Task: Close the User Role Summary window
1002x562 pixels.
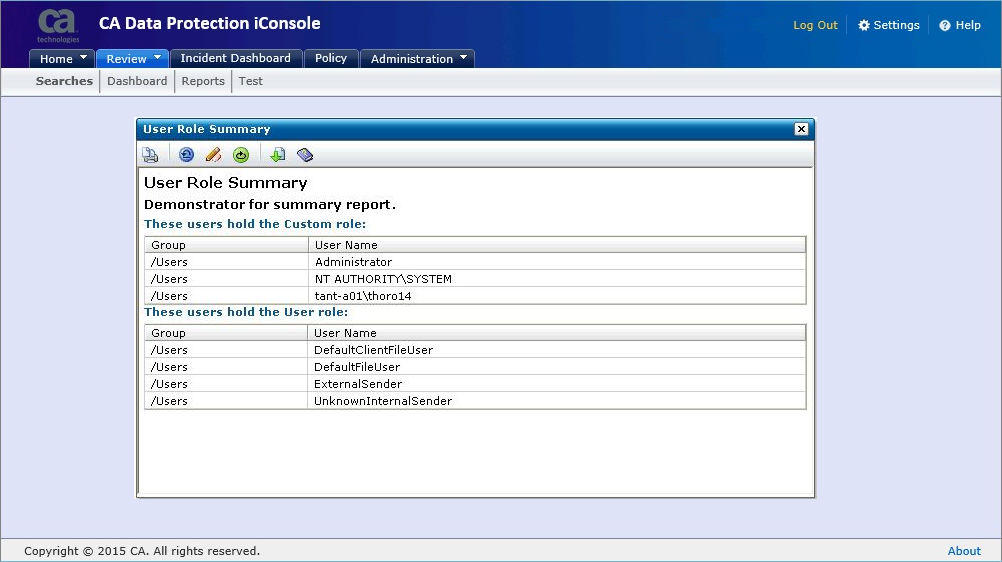Action: 801,129
